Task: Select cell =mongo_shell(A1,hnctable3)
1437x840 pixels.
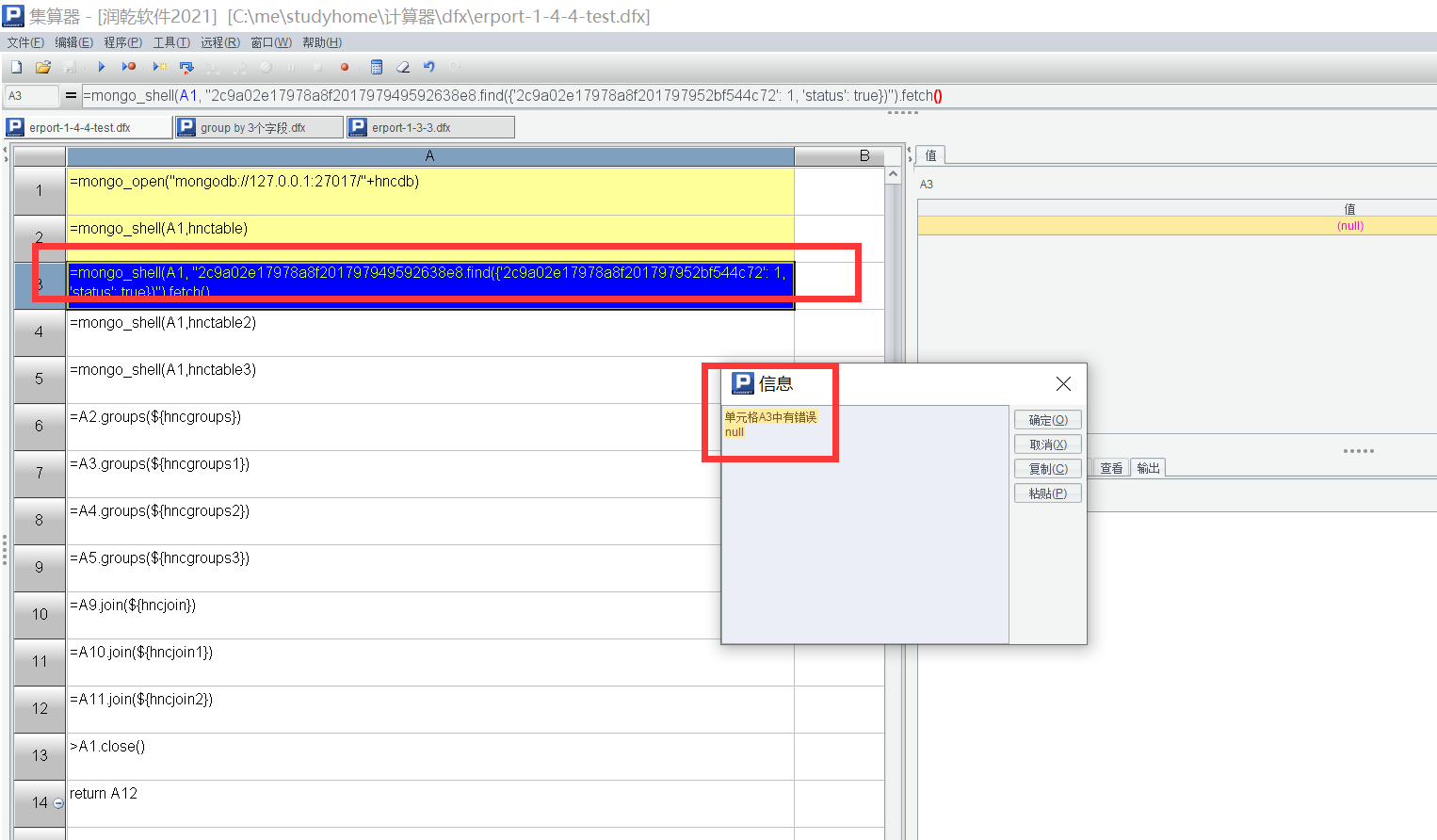Action: (430, 380)
